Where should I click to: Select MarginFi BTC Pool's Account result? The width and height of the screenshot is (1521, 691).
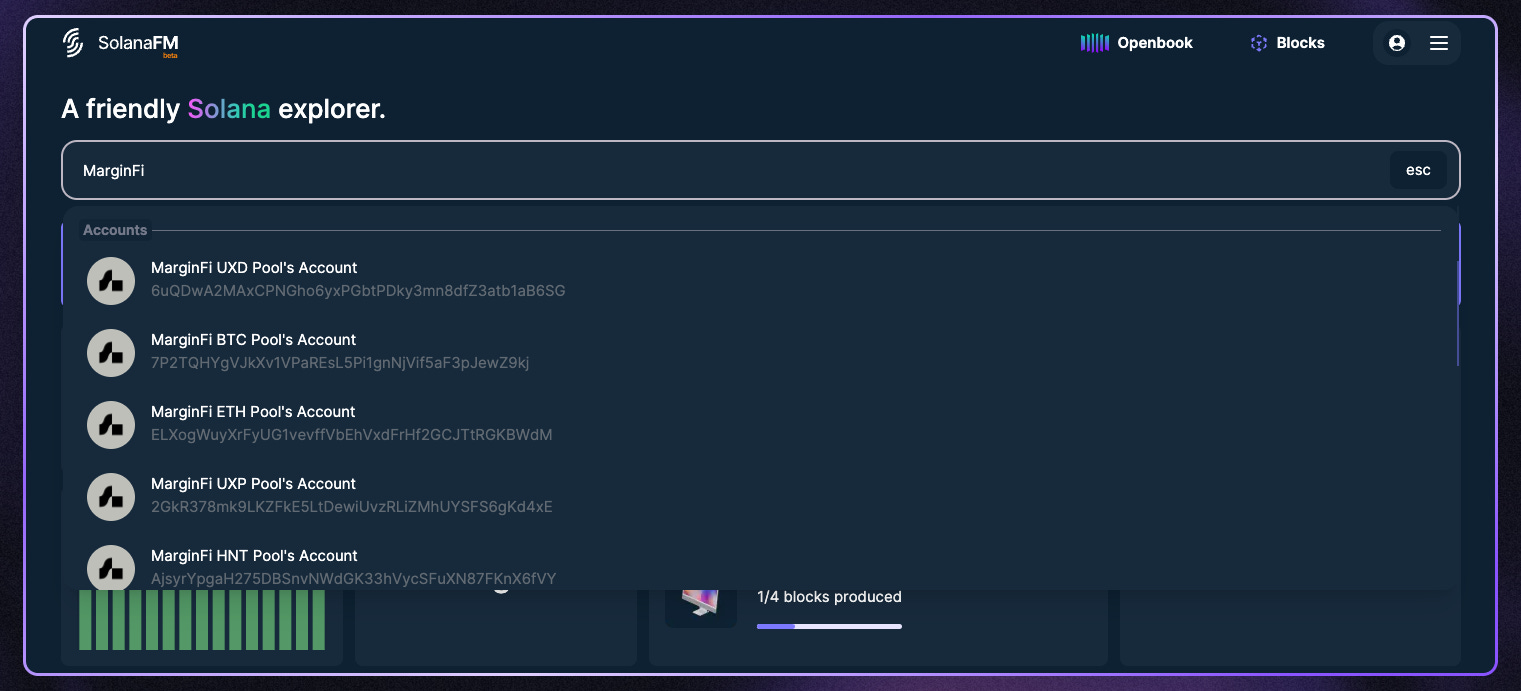point(760,352)
